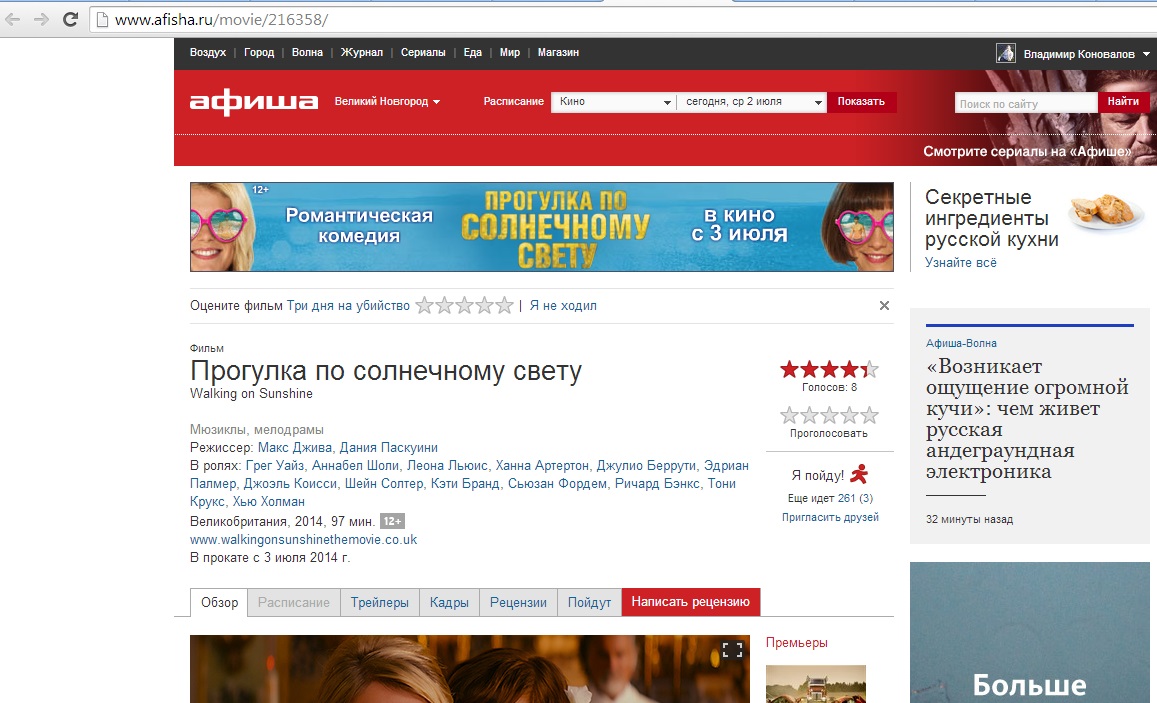Viewport: 1157px width, 703px height.
Task: Click Секретные ингредиенты русской кухни ad heading
Action: (992, 218)
